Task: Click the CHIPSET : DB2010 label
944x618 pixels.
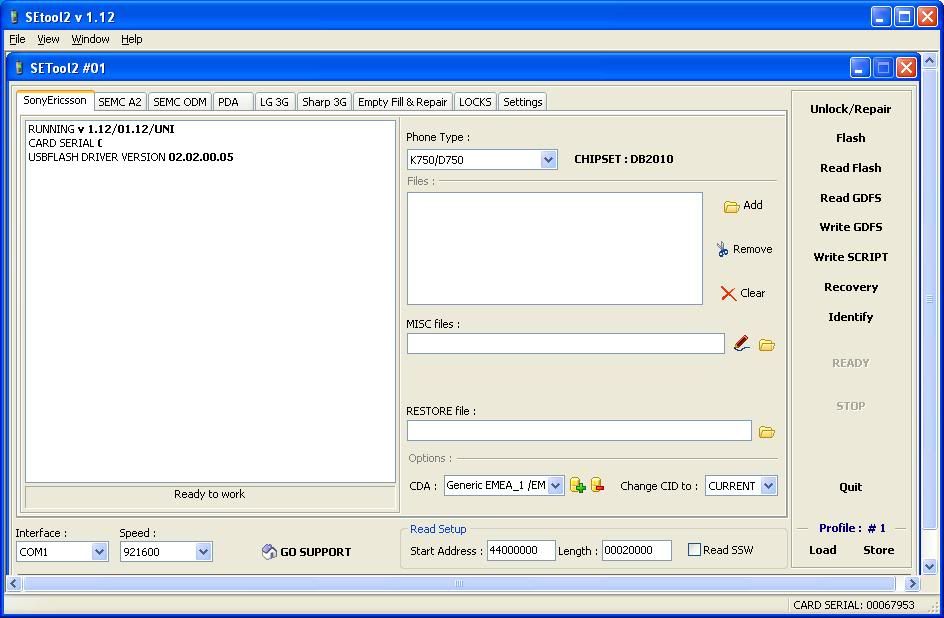Action: click(624, 159)
